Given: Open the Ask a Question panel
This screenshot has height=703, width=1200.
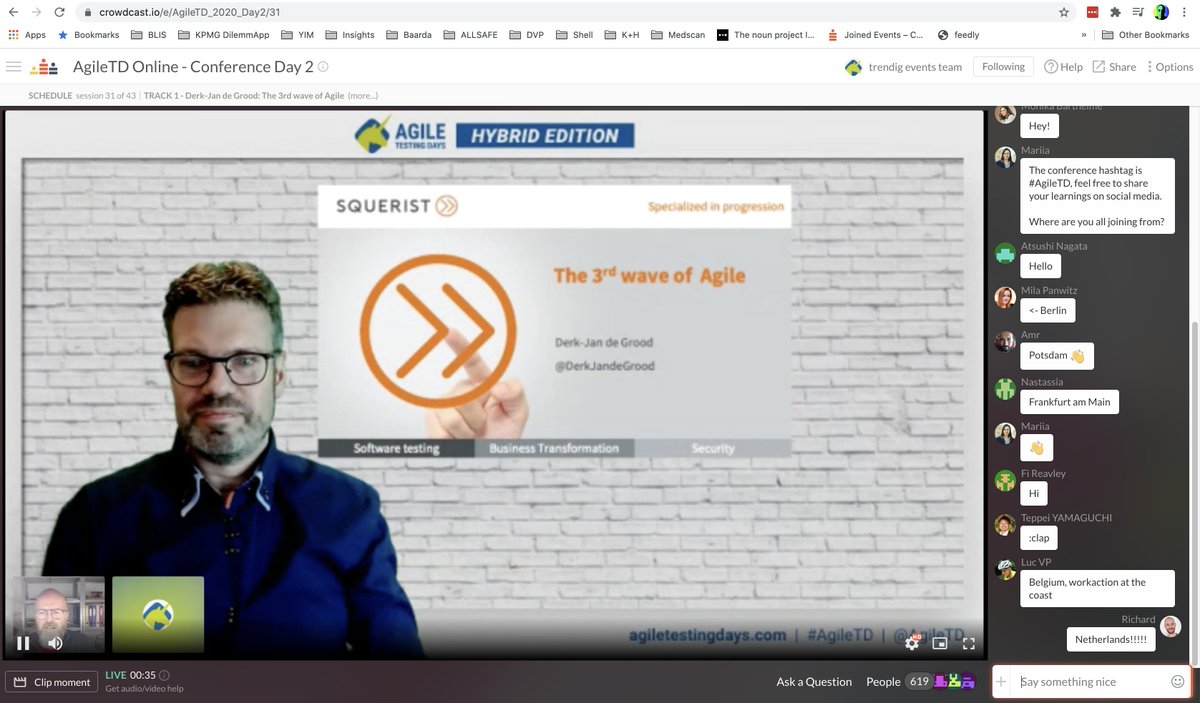Looking at the screenshot, I should (814, 682).
